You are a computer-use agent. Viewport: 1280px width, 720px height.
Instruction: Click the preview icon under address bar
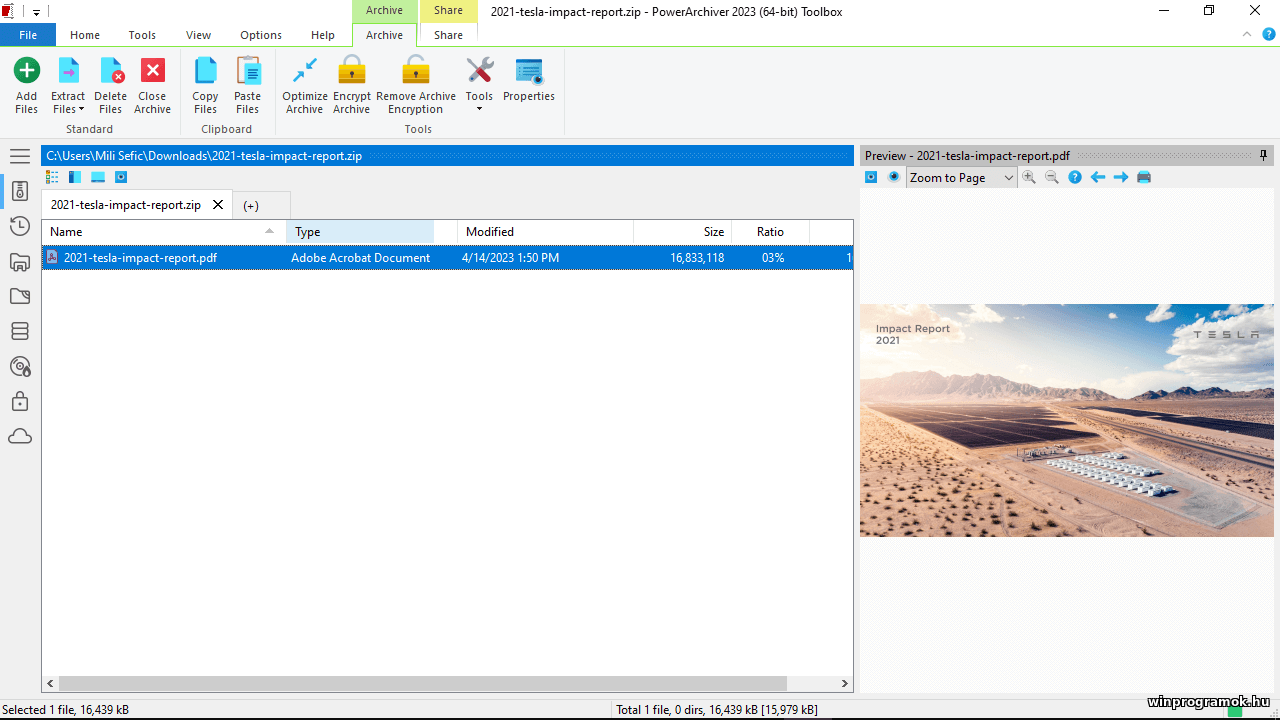pos(121,177)
